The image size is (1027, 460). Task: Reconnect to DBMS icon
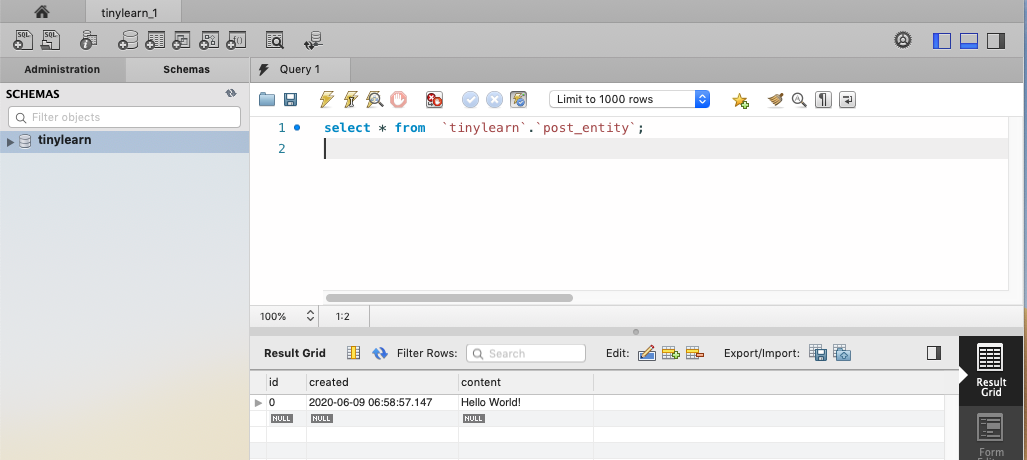(x=313, y=41)
